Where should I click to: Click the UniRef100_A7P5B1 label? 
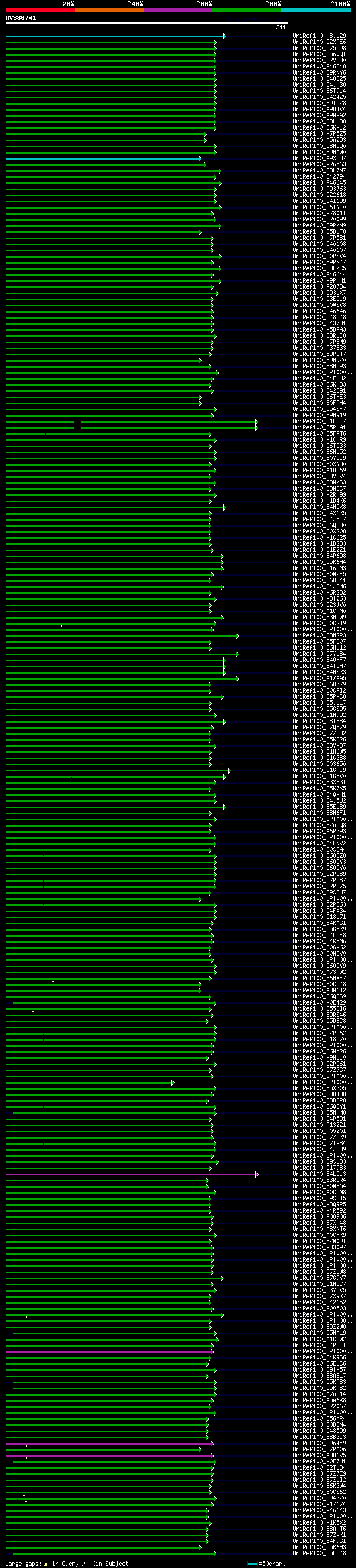coord(319,238)
